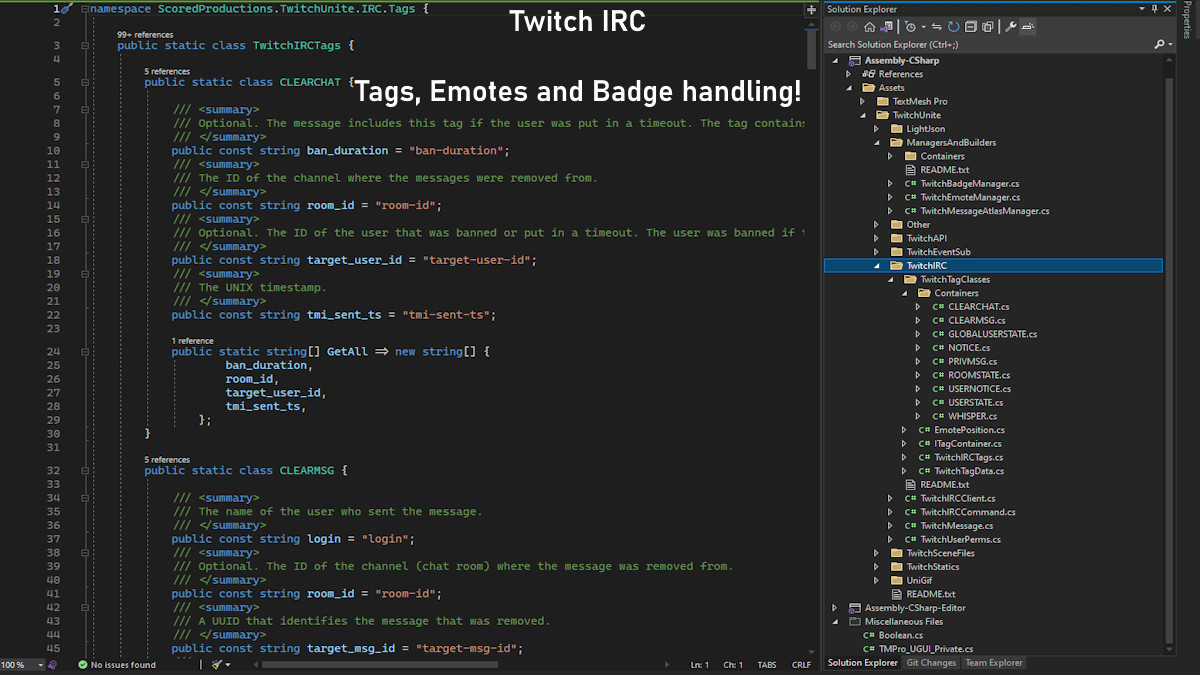The image size is (1200, 675).
Task: Expand the TwitchAPI folder
Action: point(876,238)
